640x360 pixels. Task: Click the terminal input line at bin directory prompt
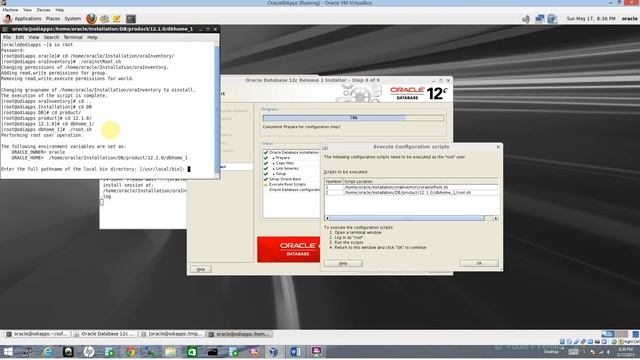(x=96, y=169)
